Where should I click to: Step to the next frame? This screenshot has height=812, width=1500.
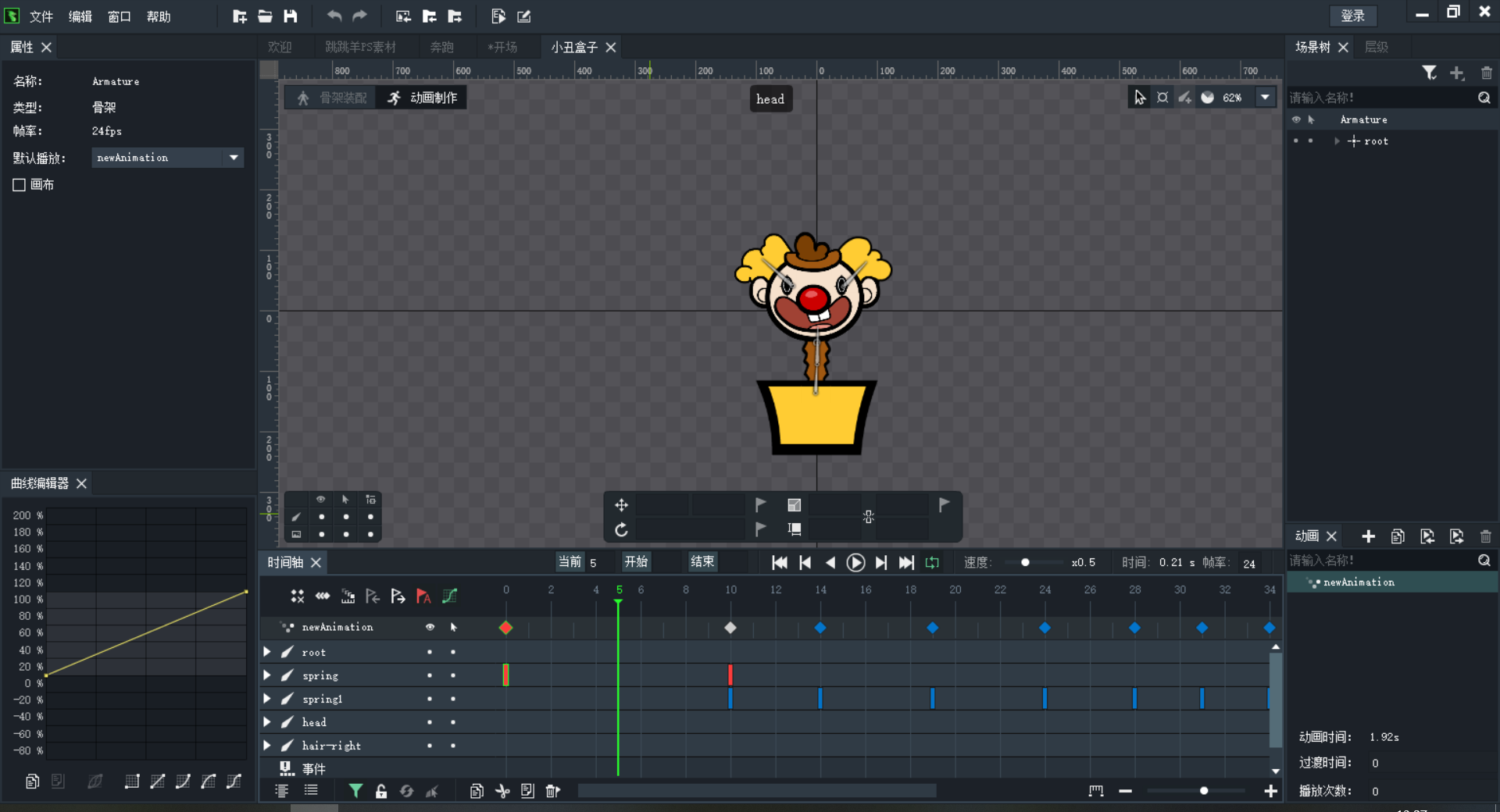click(881, 562)
